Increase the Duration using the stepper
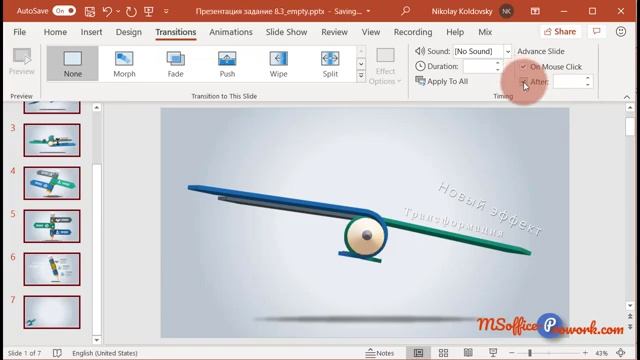640x360 pixels. 498,63
